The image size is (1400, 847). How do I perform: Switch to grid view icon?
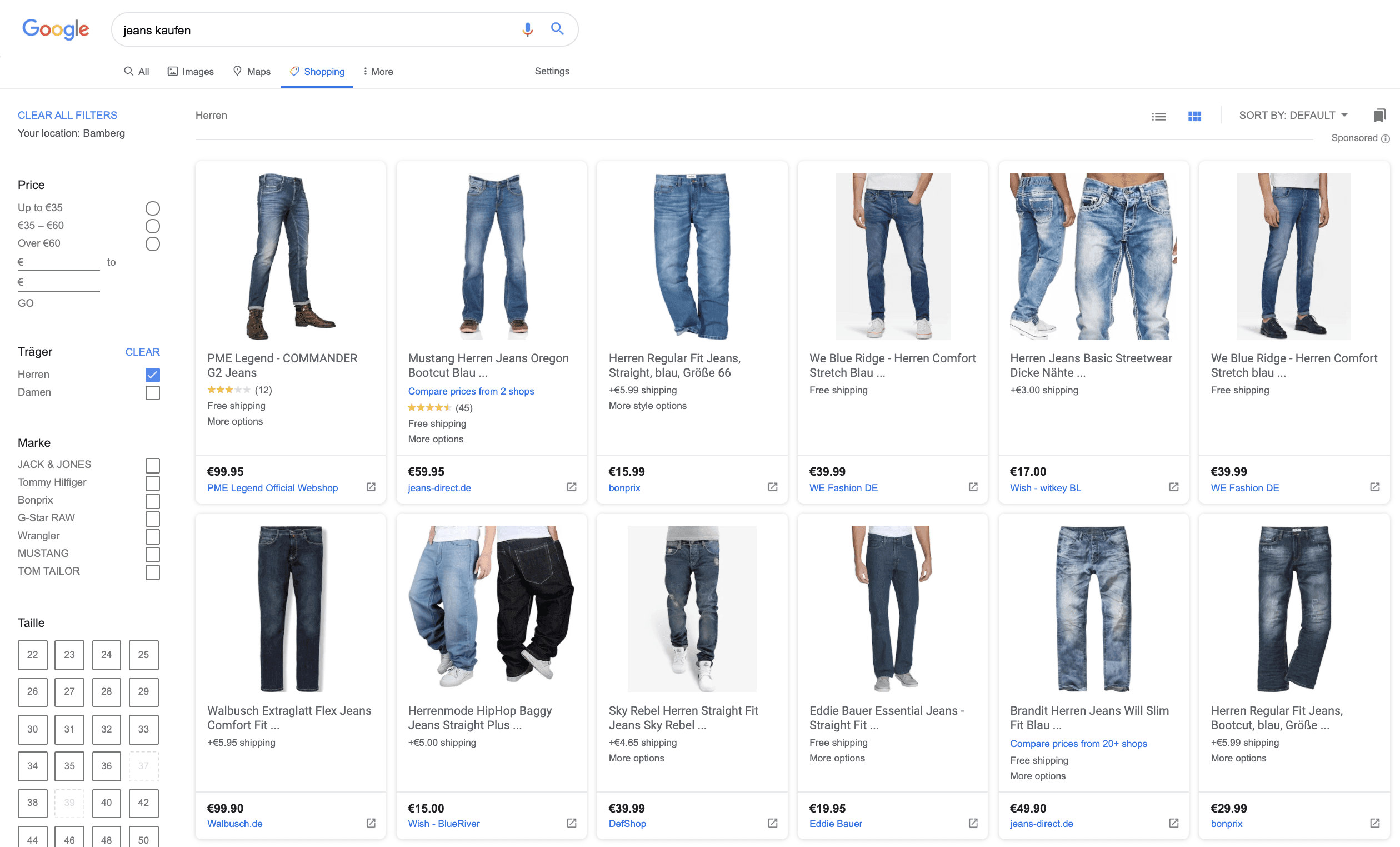pos(1194,116)
